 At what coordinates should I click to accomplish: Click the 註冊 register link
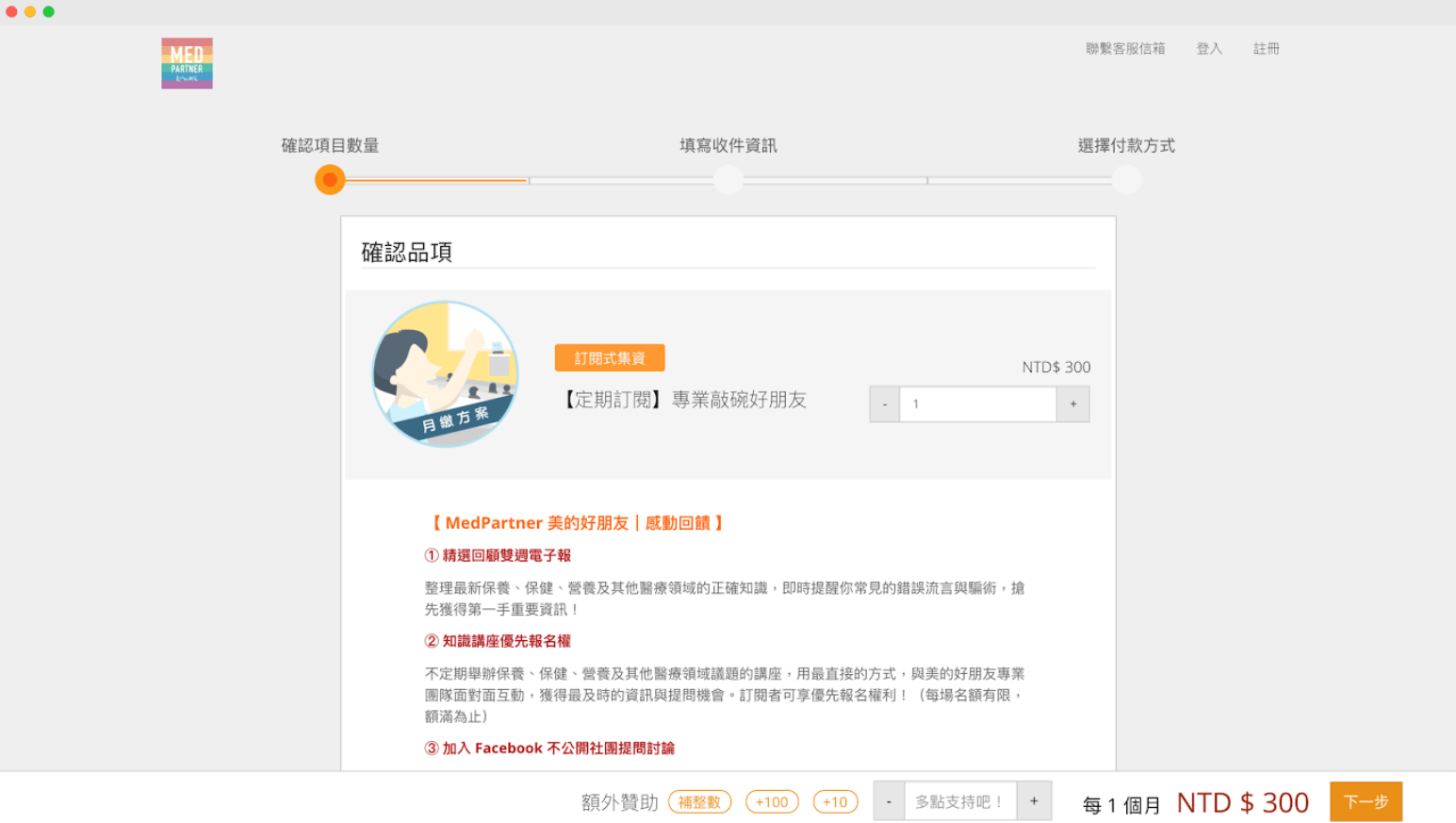(x=1267, y=49)
